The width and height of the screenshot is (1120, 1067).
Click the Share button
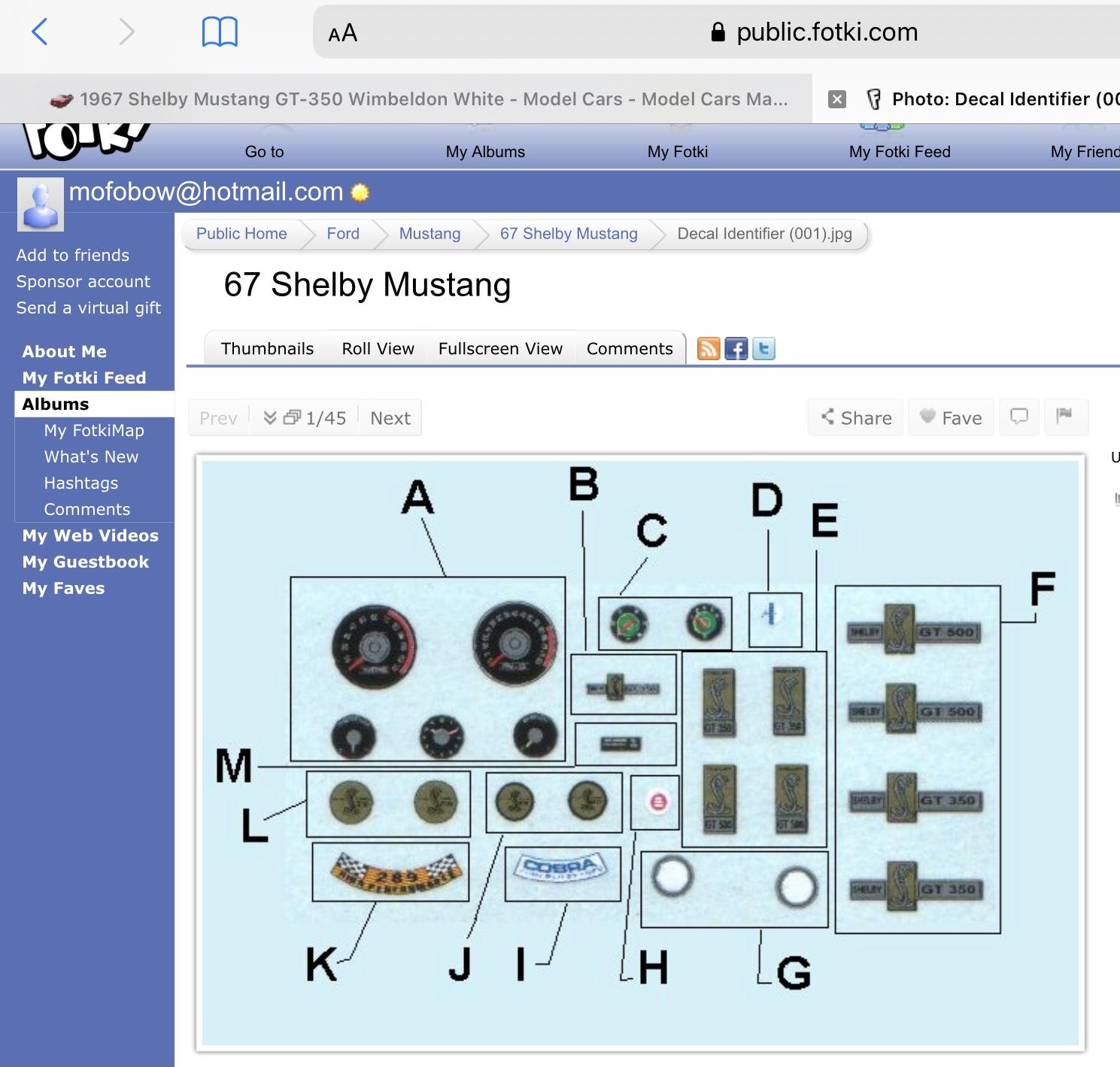point(856,417)
